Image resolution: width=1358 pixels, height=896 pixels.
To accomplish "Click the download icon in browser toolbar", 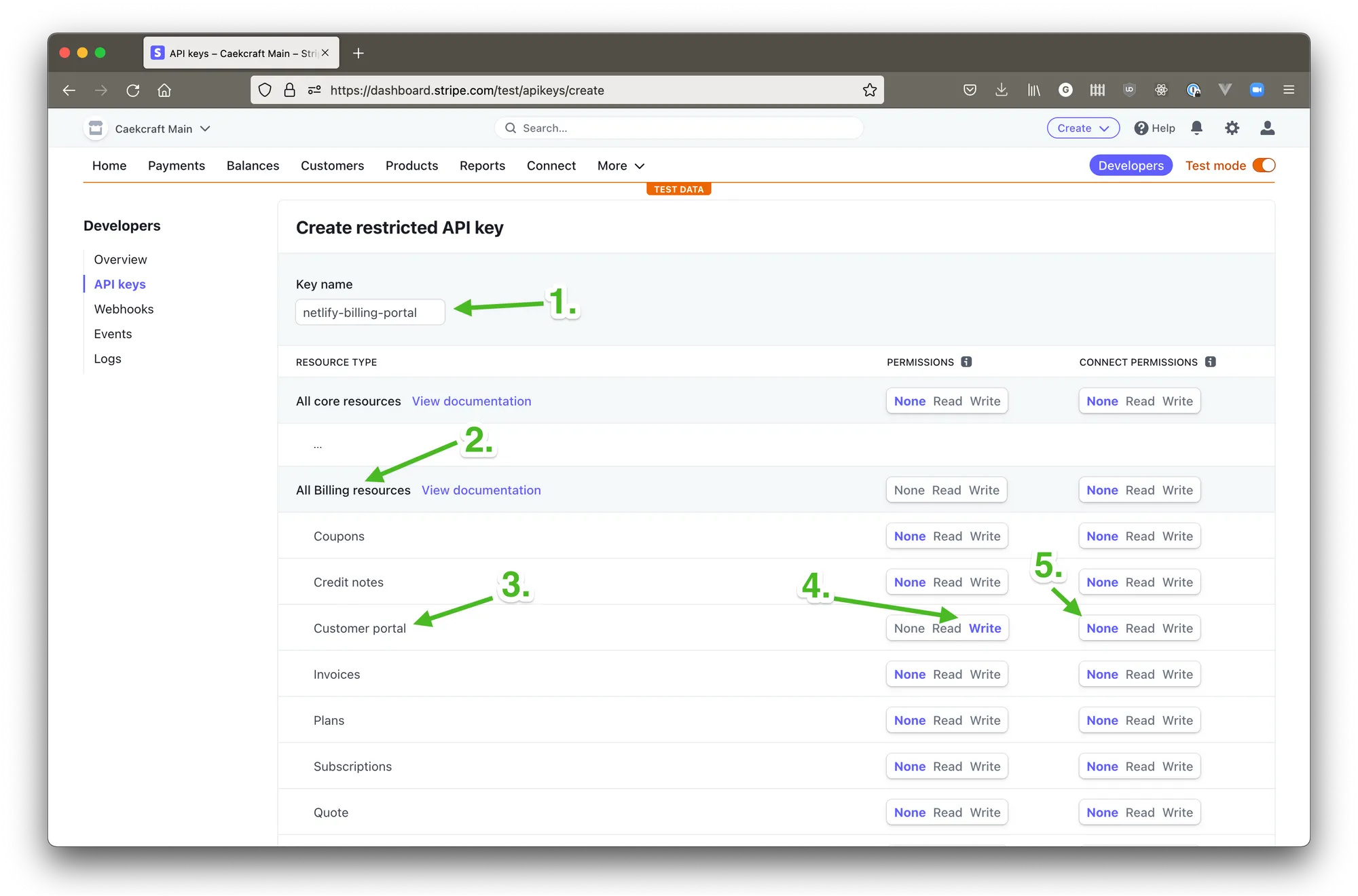I will pyautogui.click(x=1000, y=90).
